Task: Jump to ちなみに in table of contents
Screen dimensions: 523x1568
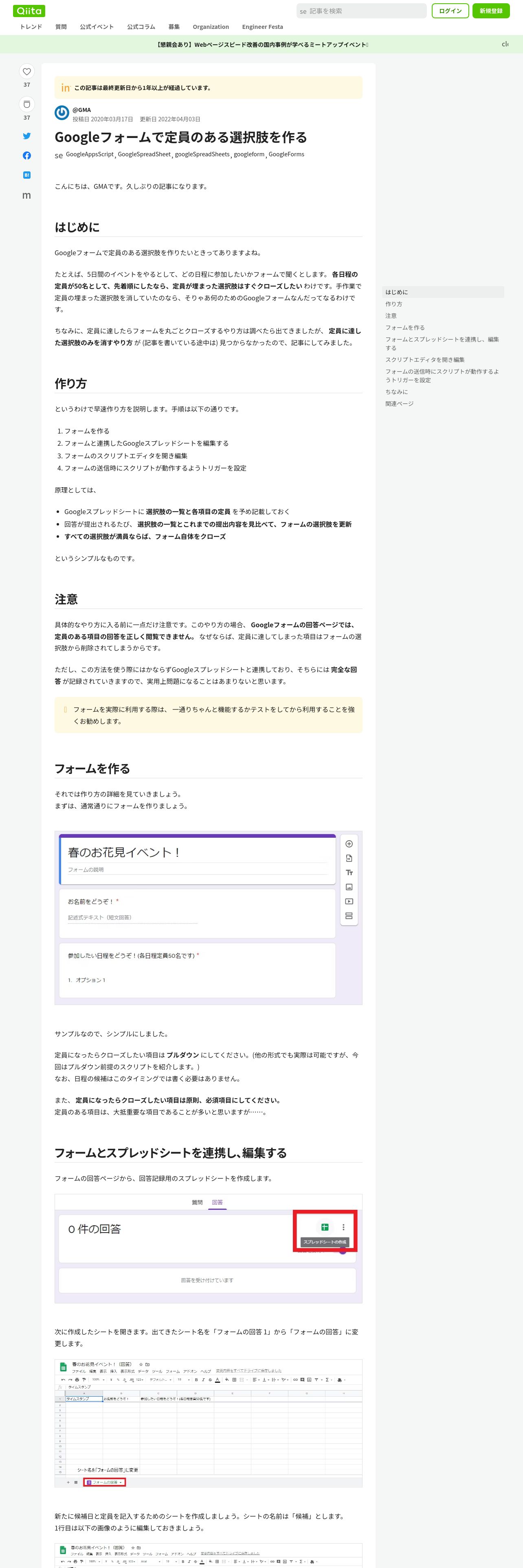Action: point(443,392)
